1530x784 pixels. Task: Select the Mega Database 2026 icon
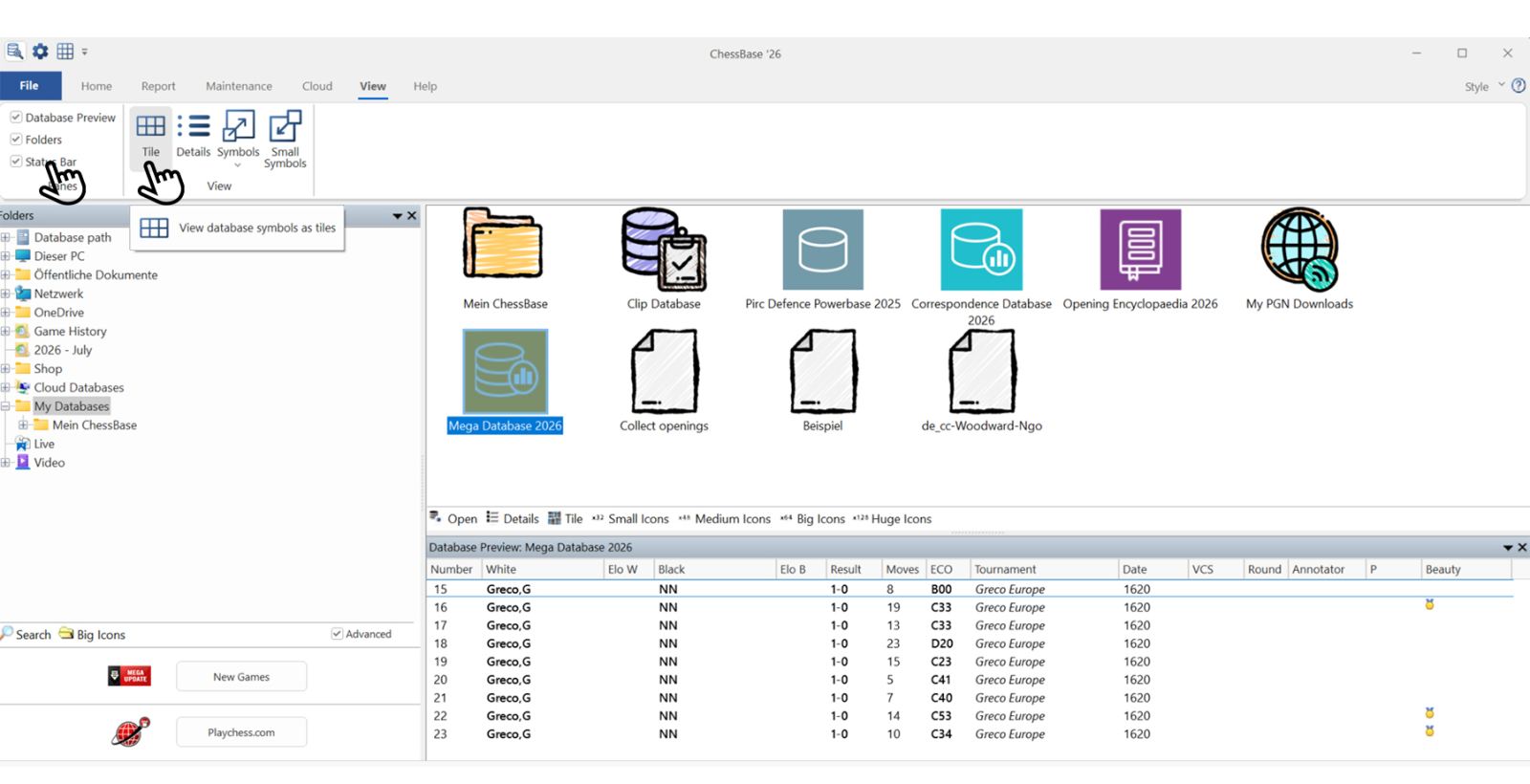[505, 372]
